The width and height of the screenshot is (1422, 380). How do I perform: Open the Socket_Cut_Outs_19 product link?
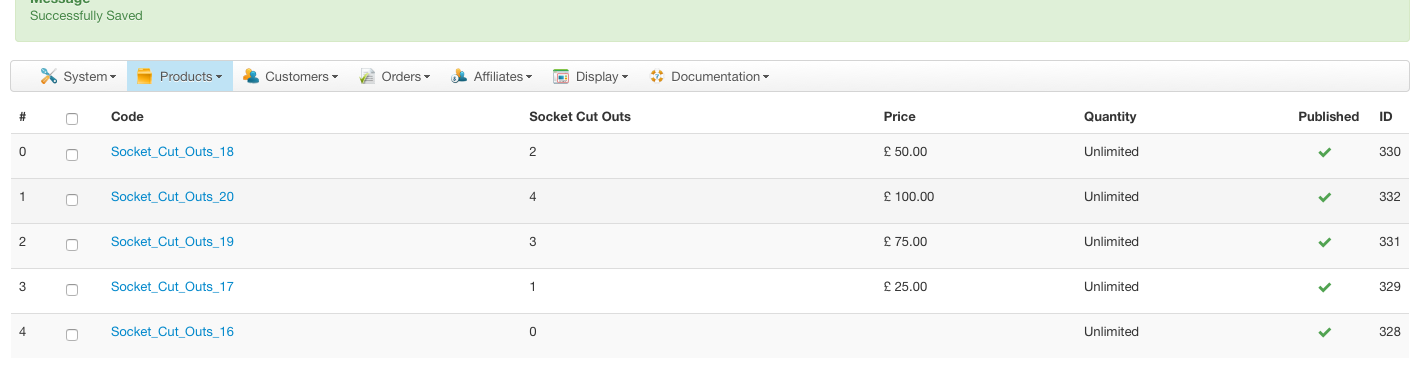tap(172, 242)
